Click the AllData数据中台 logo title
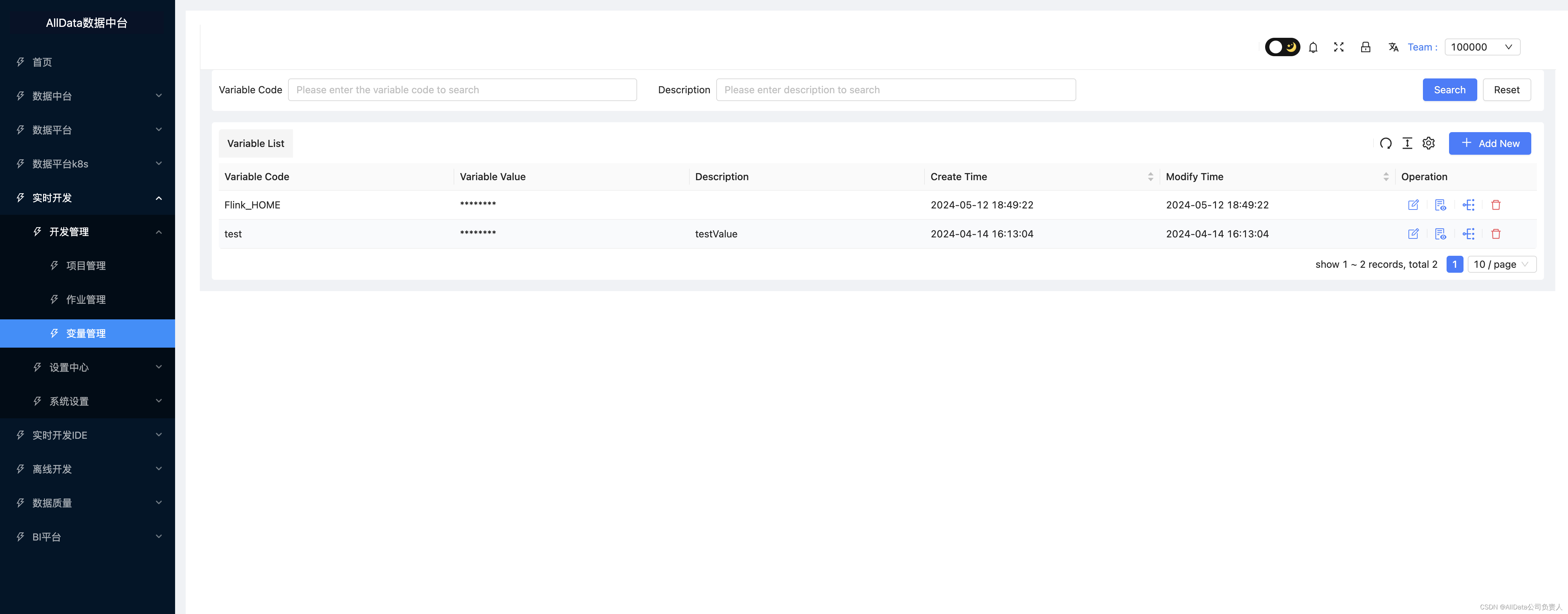Viewport: 1568px width, 614px height. 86,23
